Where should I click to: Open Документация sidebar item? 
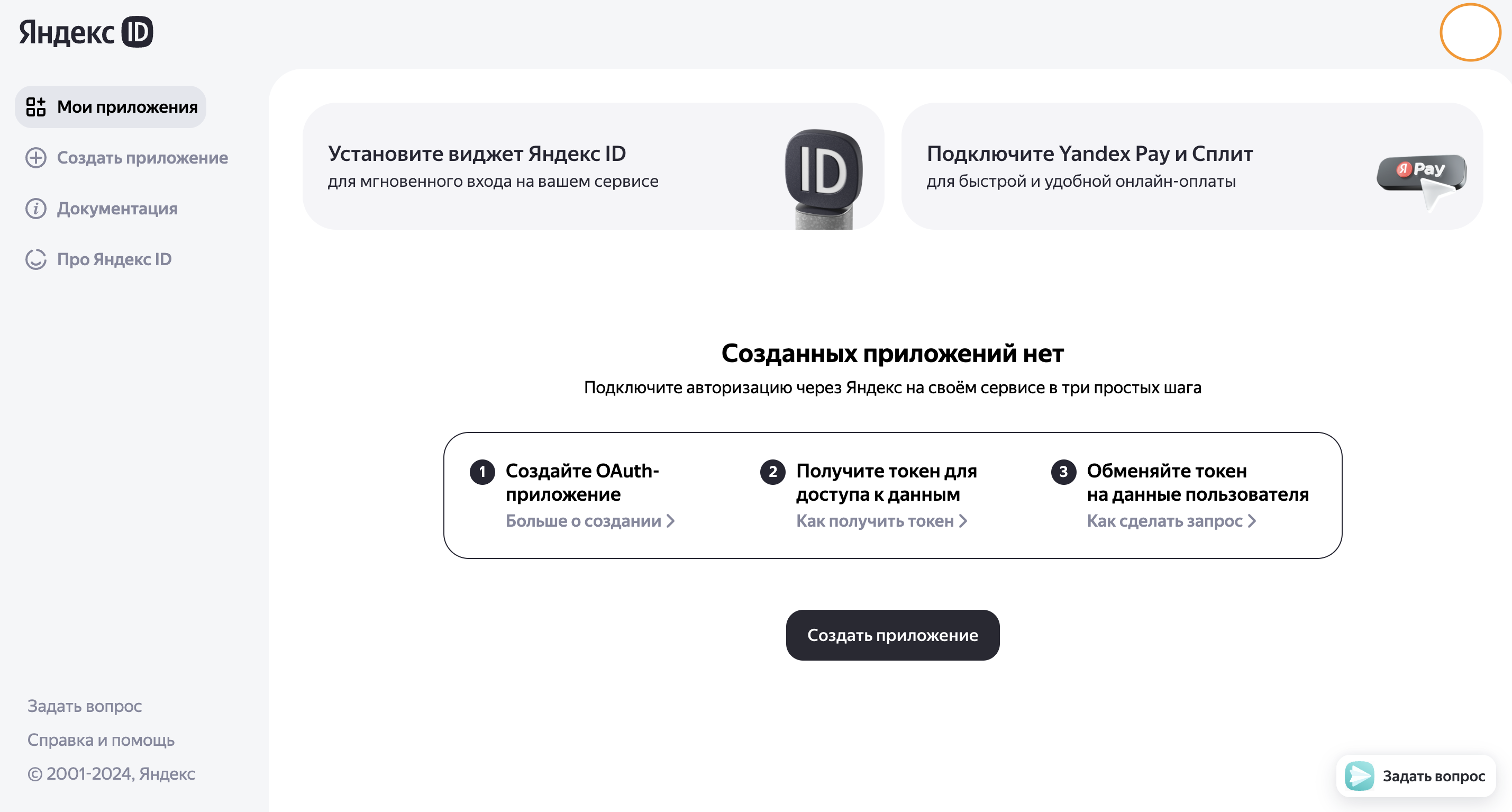[x=117, y=209]
